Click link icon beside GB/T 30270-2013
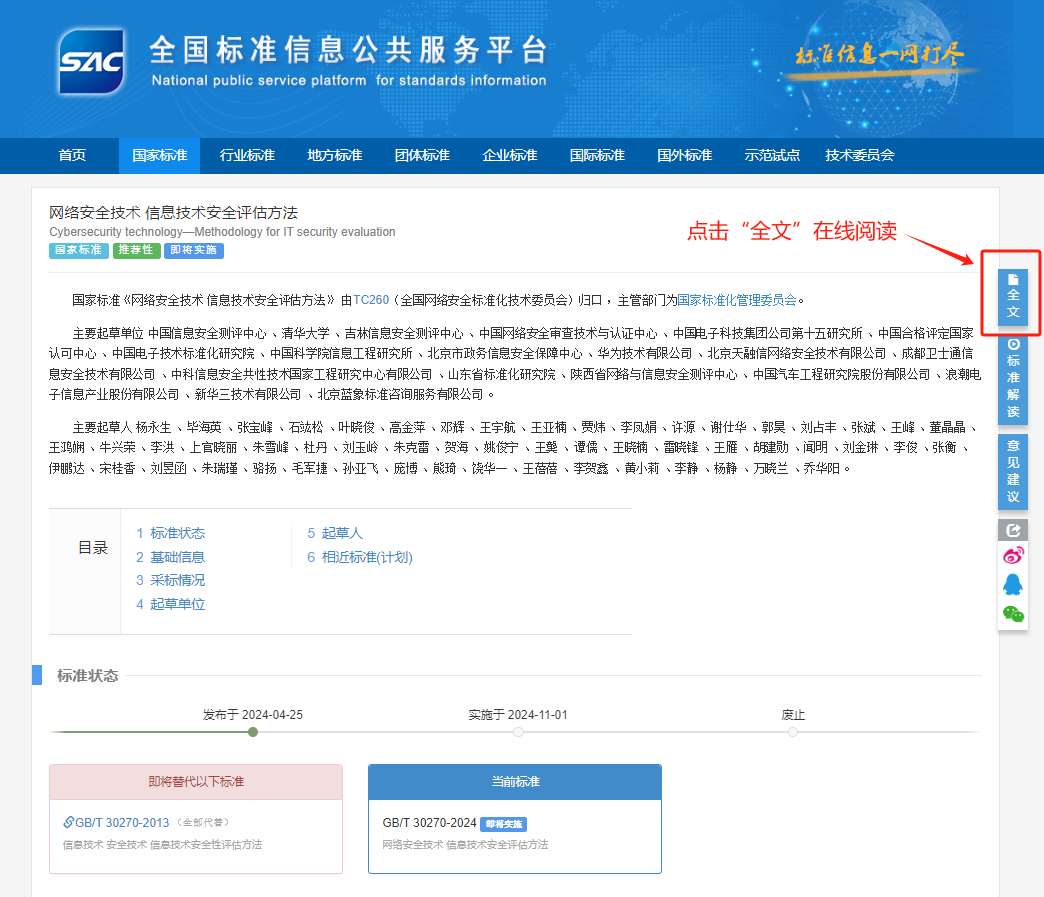Screen dimensions: 1044x897 click(68, 823)
